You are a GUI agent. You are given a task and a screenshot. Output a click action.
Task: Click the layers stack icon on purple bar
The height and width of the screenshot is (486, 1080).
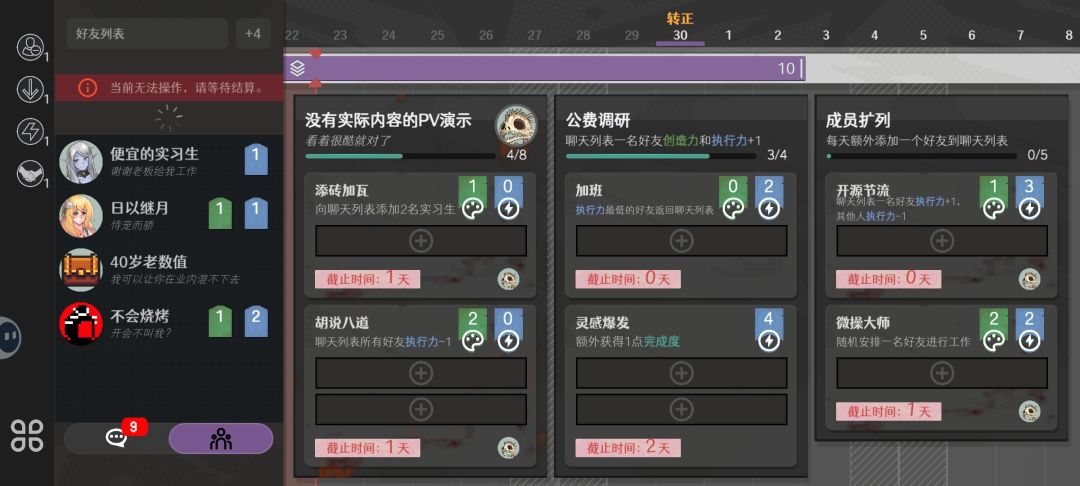coord(297,68)
